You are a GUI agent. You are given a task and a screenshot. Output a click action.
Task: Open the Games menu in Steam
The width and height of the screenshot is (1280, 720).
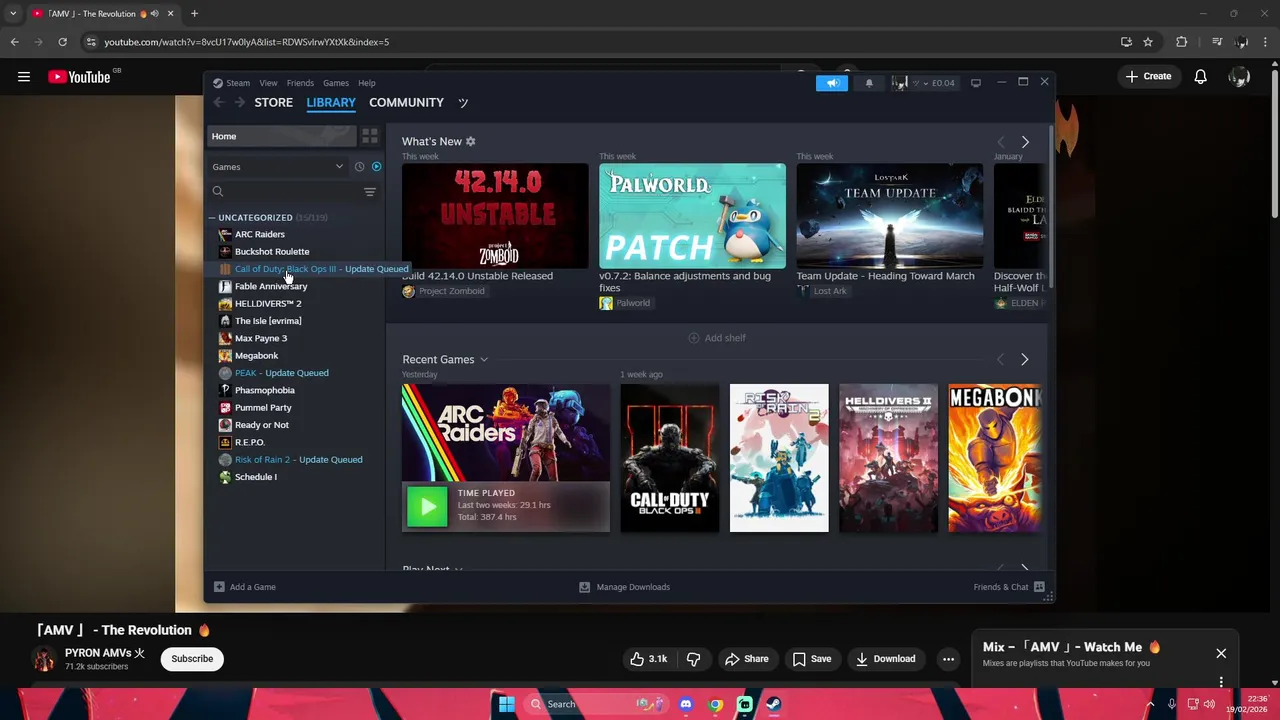tap(336, 83)
